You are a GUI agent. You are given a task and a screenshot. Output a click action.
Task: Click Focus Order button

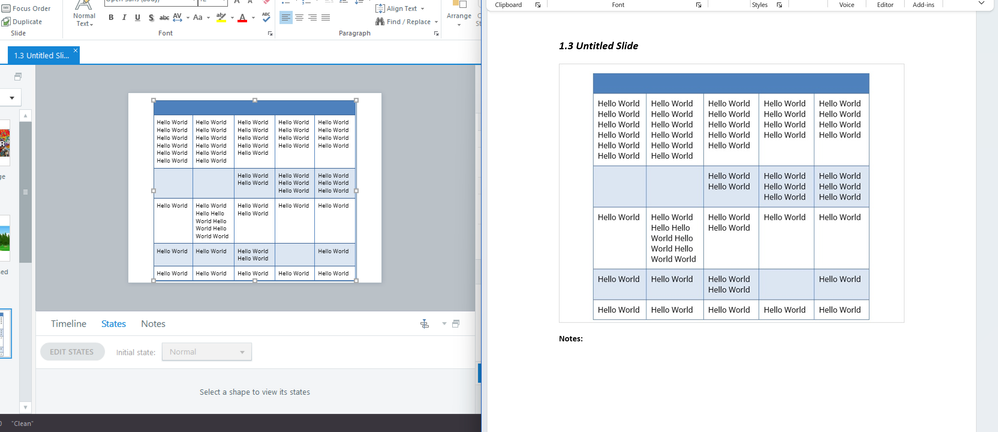point(26,8)
